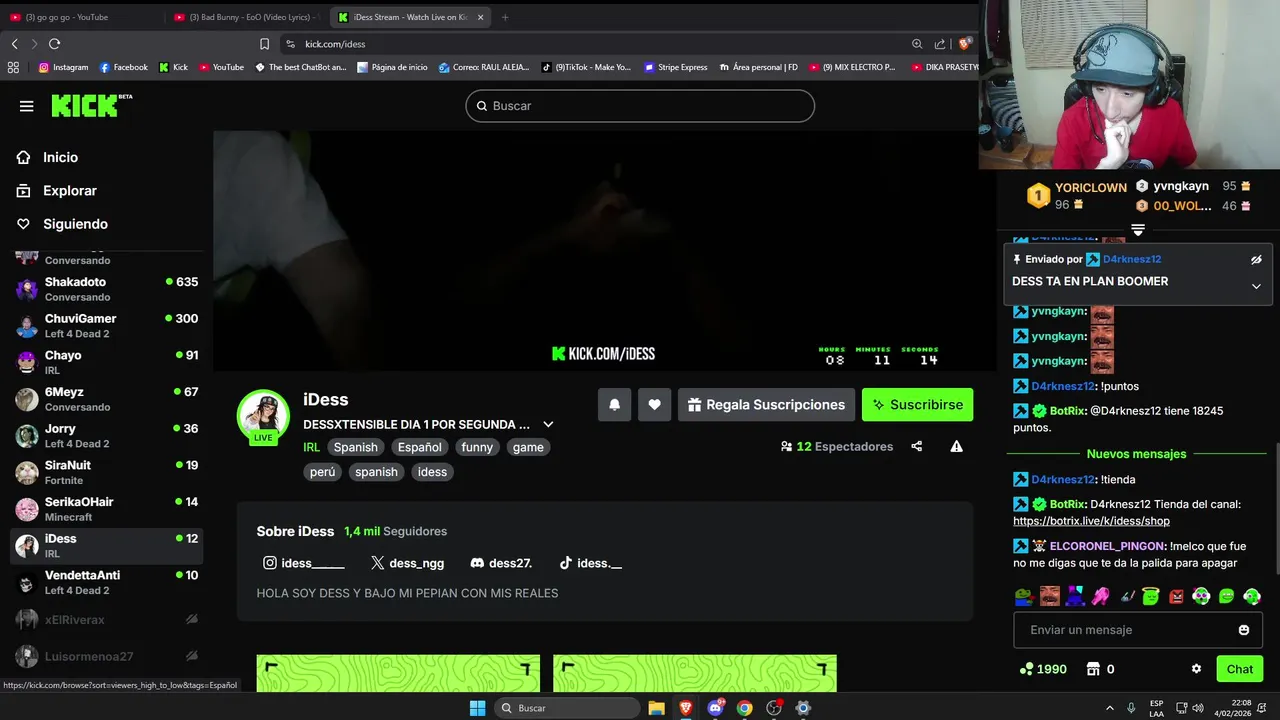The height and width of the screenshot is (720, 1280).
Task: Click the Suscribirse button
Action: tap(917, 405)
